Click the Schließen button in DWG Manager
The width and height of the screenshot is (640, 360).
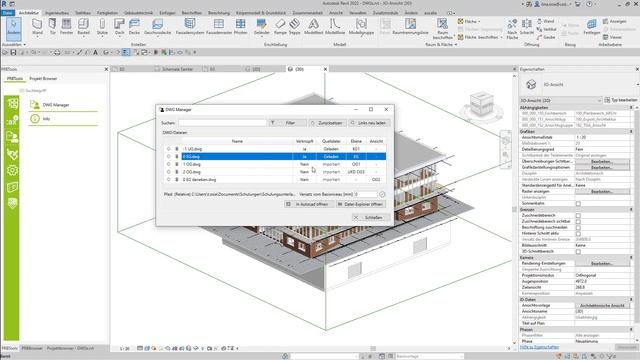(x=370, y=218)
